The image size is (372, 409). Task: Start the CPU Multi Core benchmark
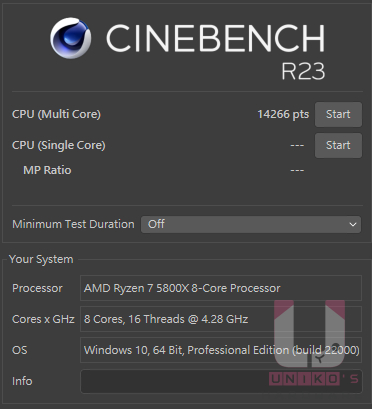[338, 114]
